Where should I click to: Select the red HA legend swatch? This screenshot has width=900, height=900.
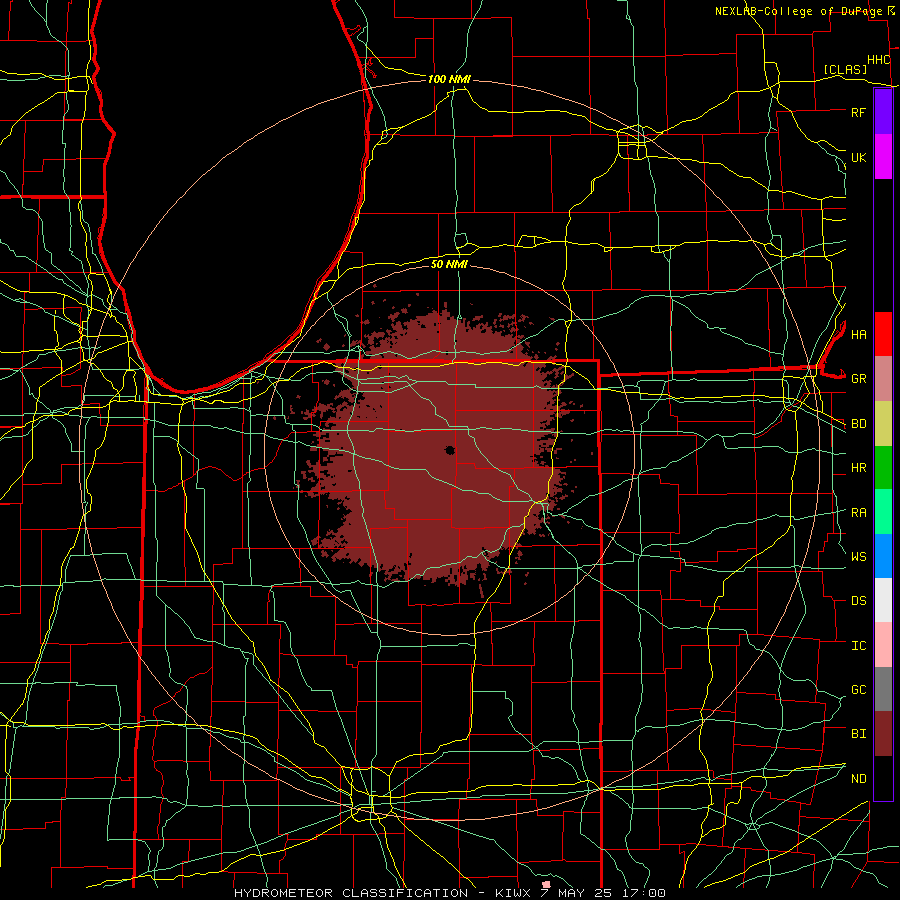point(883,334)
